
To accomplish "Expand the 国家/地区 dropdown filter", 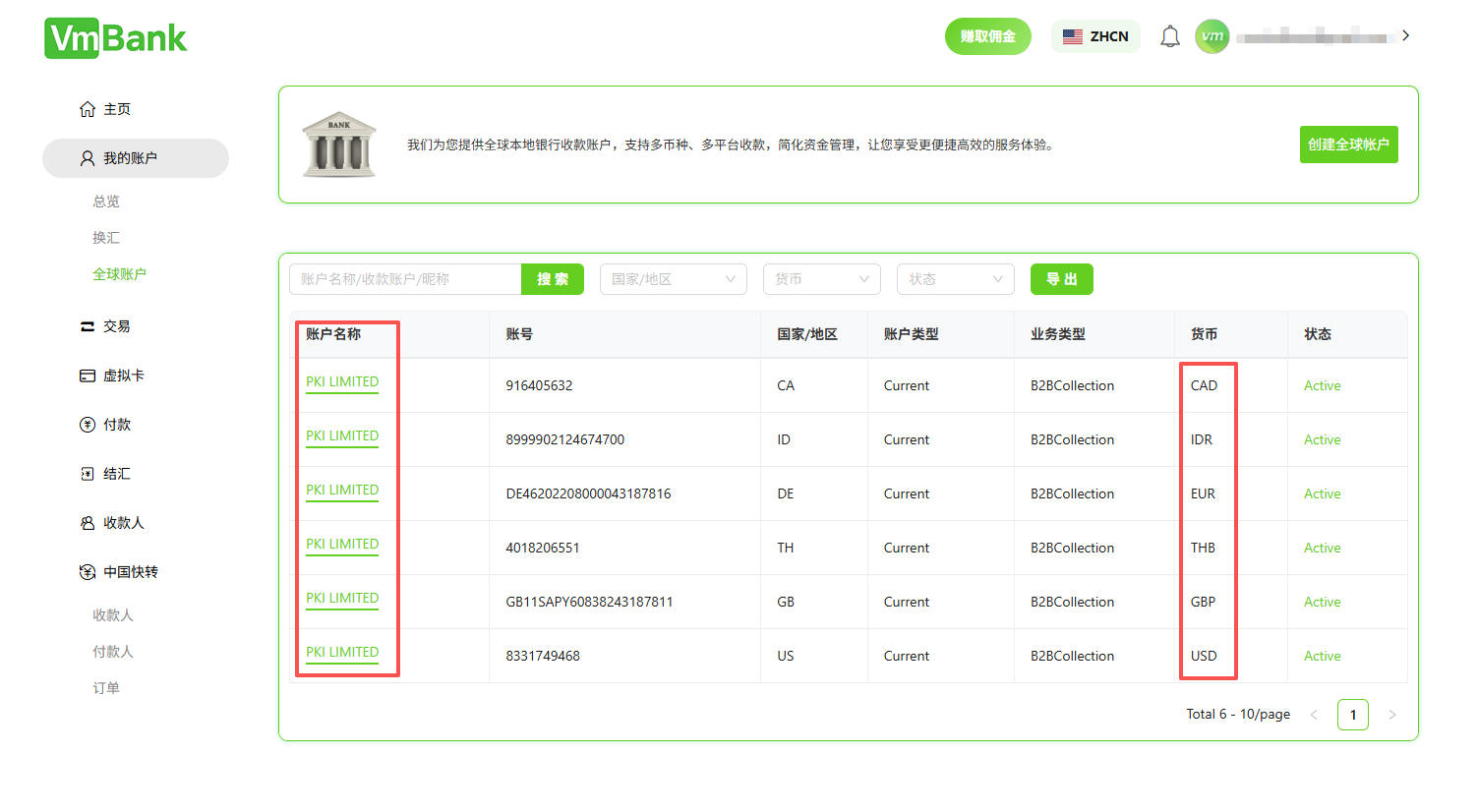I will [673, 279].
